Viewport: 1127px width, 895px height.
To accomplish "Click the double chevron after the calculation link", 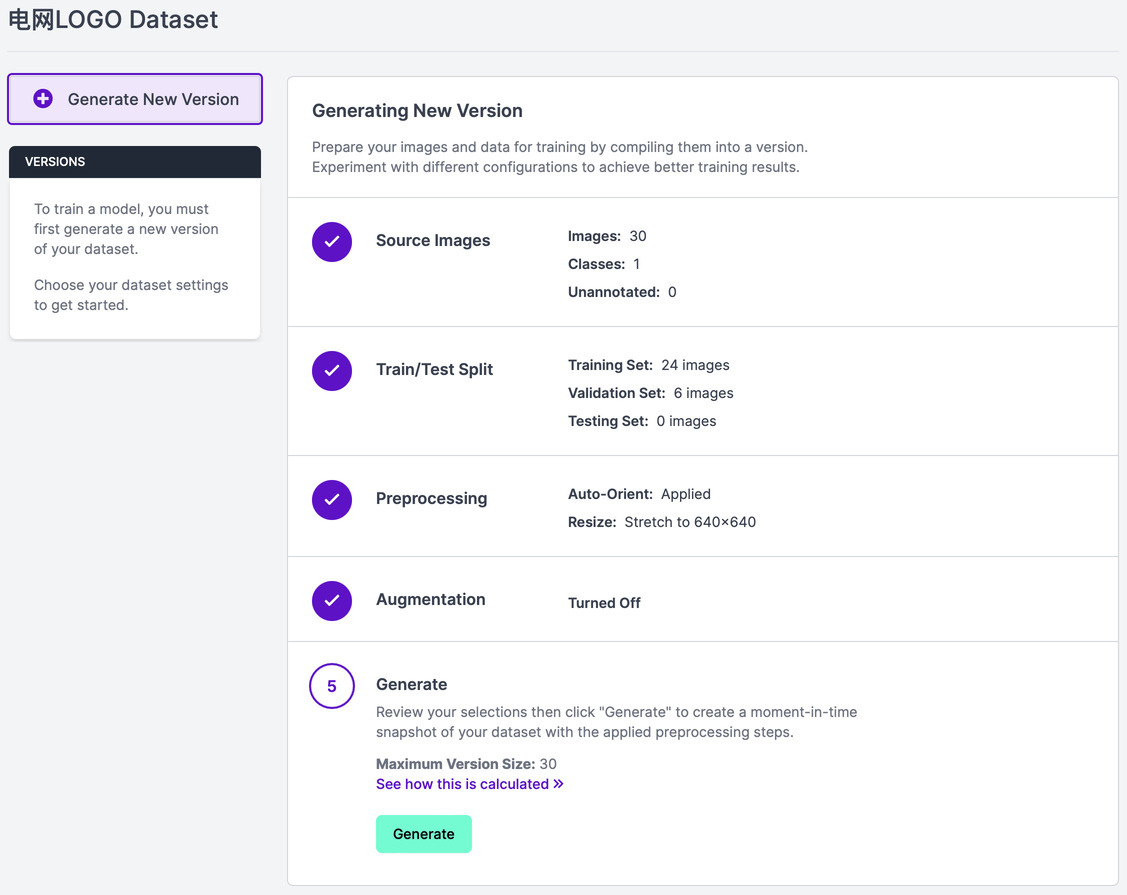I will (x=559, y=784).
